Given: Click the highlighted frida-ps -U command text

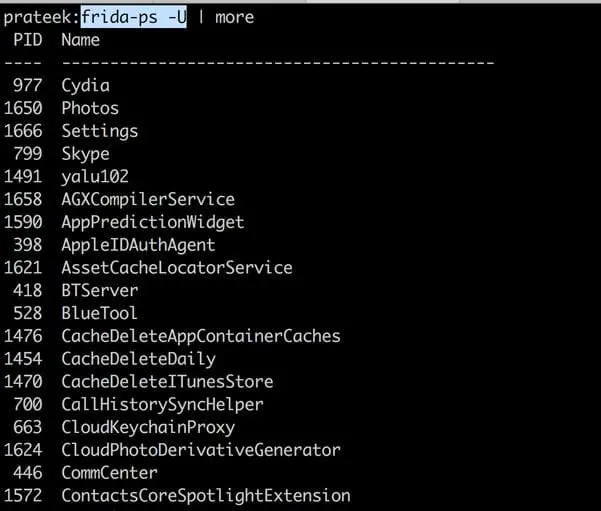Looking at the screenshot, I should click(133, 17).
